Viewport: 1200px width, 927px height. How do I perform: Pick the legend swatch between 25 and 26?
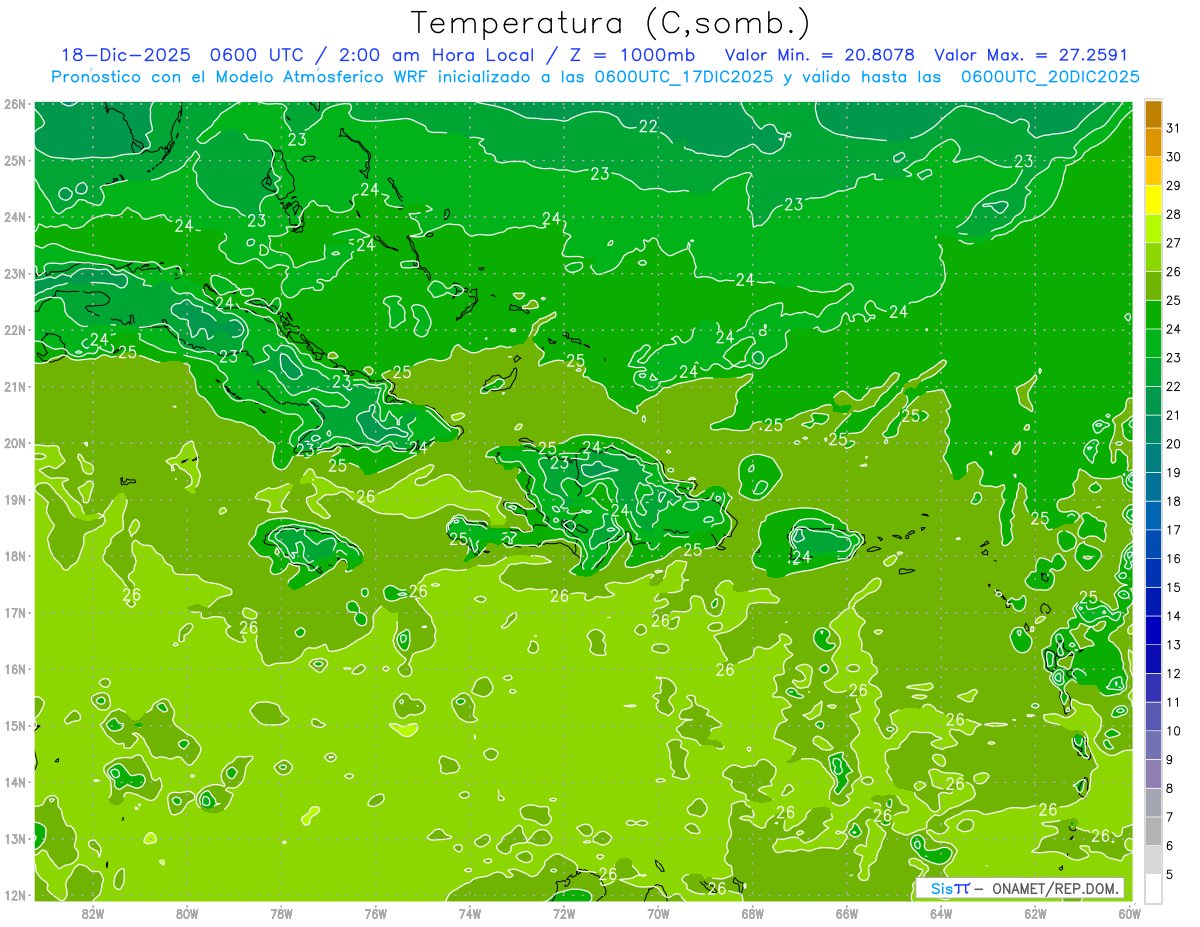[x=1153, y=285]
